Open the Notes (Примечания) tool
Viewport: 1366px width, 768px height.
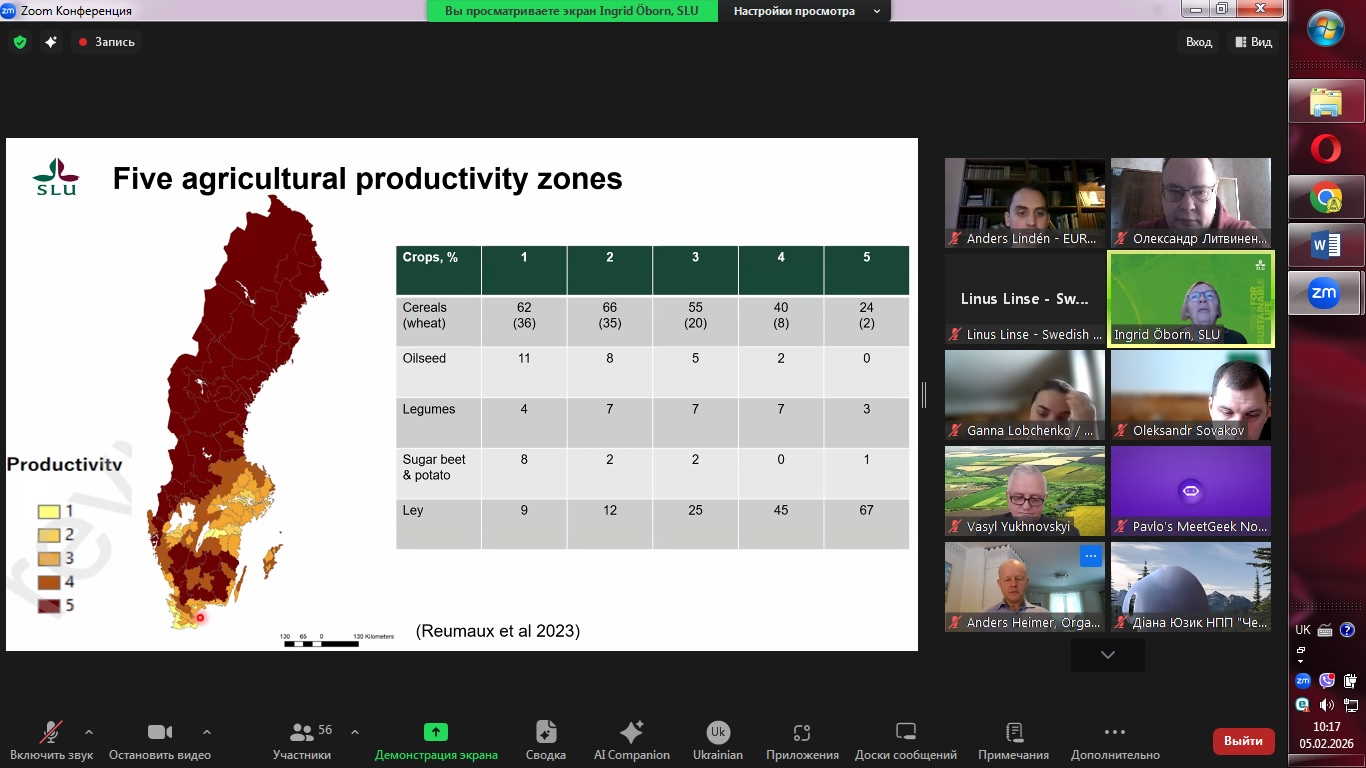point(1013,740)
